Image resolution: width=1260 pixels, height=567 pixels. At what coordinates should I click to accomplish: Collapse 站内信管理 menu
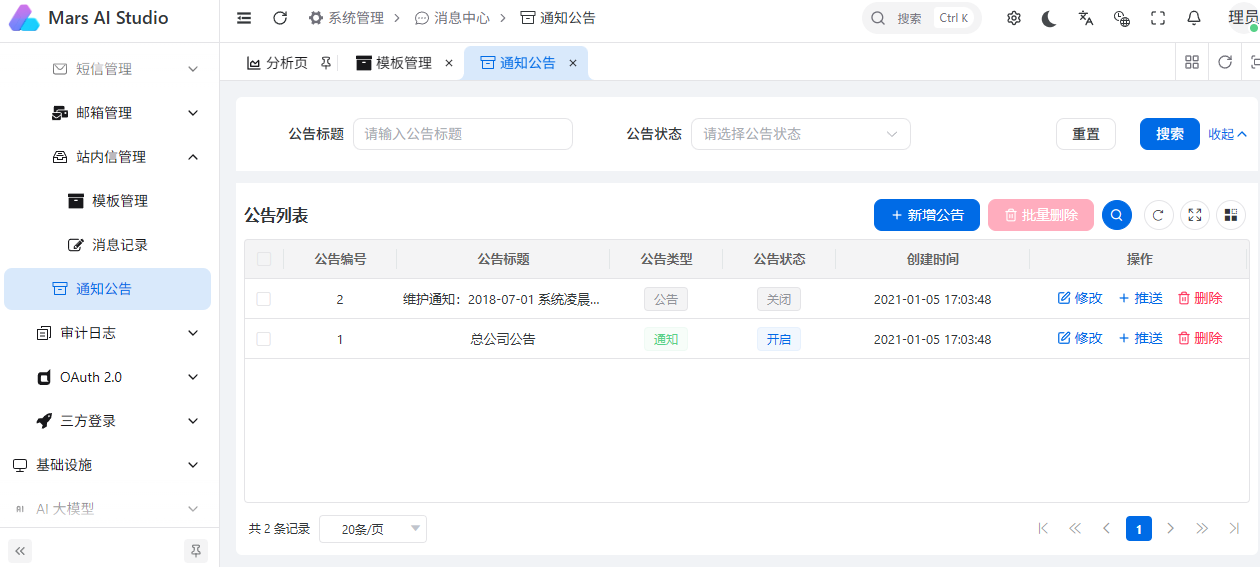point(110,157)
